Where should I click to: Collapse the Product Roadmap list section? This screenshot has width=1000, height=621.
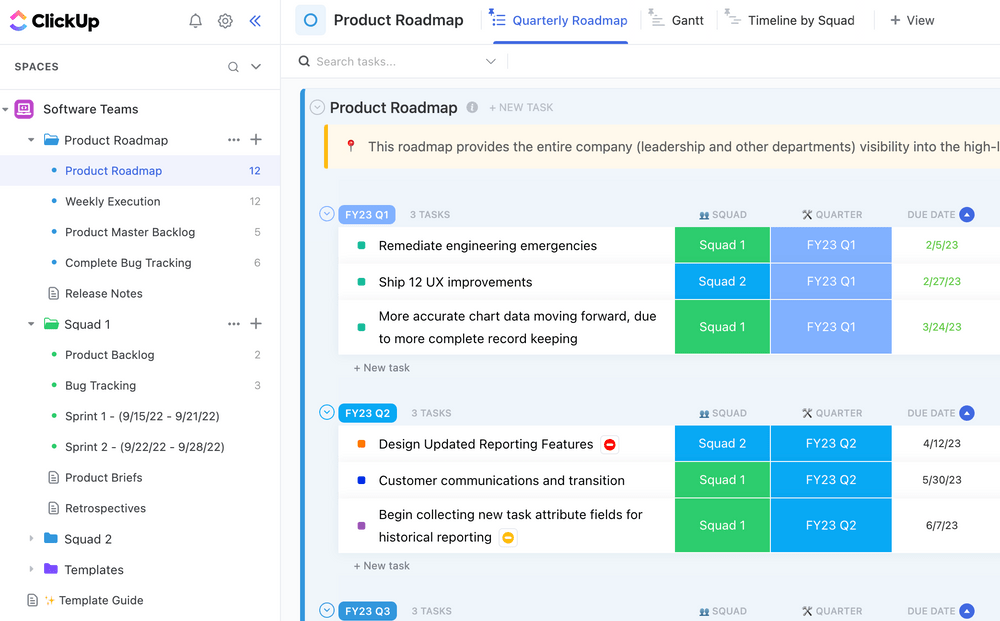pyautogui.click(x=317, y=107)
